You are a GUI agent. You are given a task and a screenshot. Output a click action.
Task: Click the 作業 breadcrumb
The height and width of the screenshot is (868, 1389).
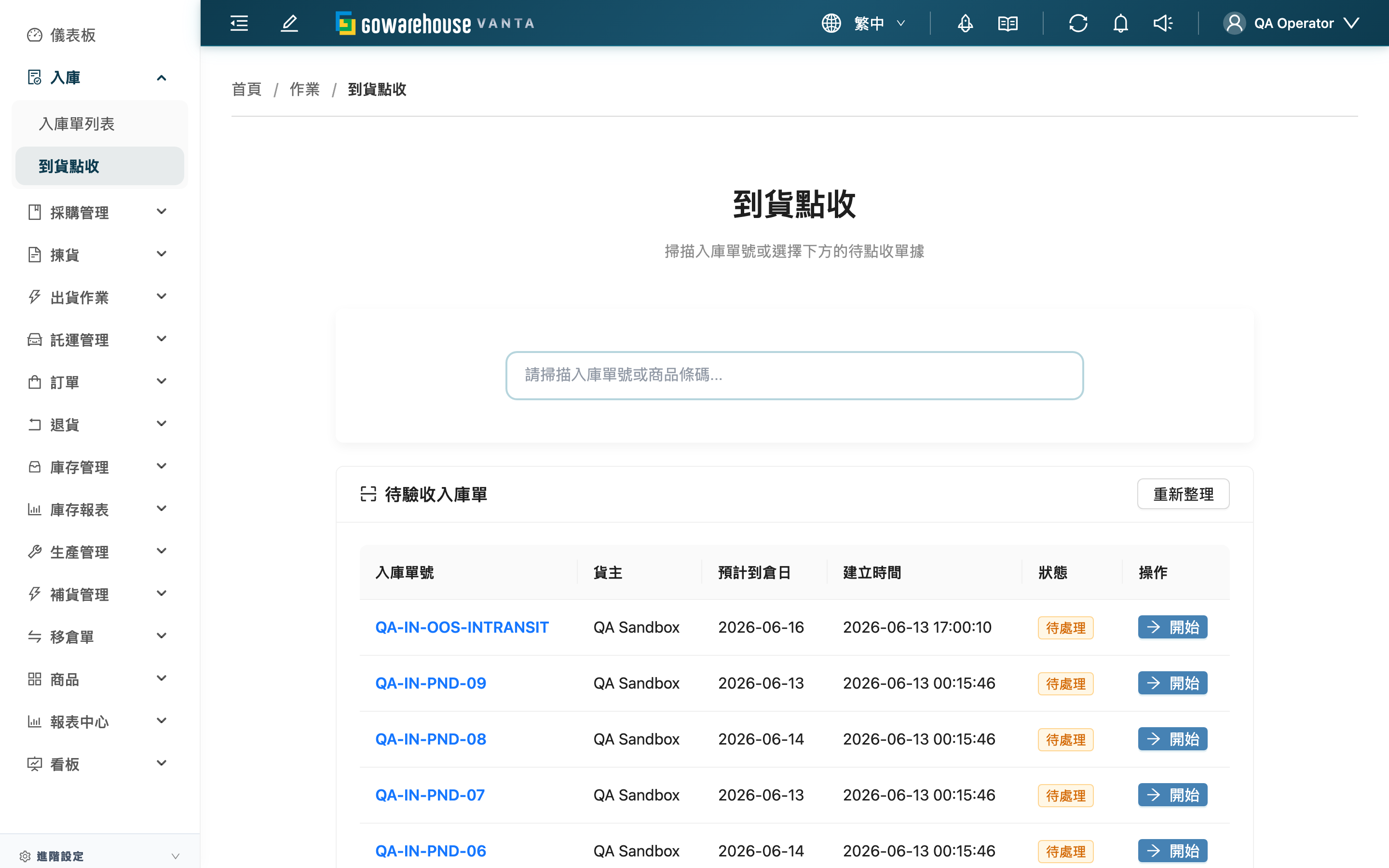[305, 89]
